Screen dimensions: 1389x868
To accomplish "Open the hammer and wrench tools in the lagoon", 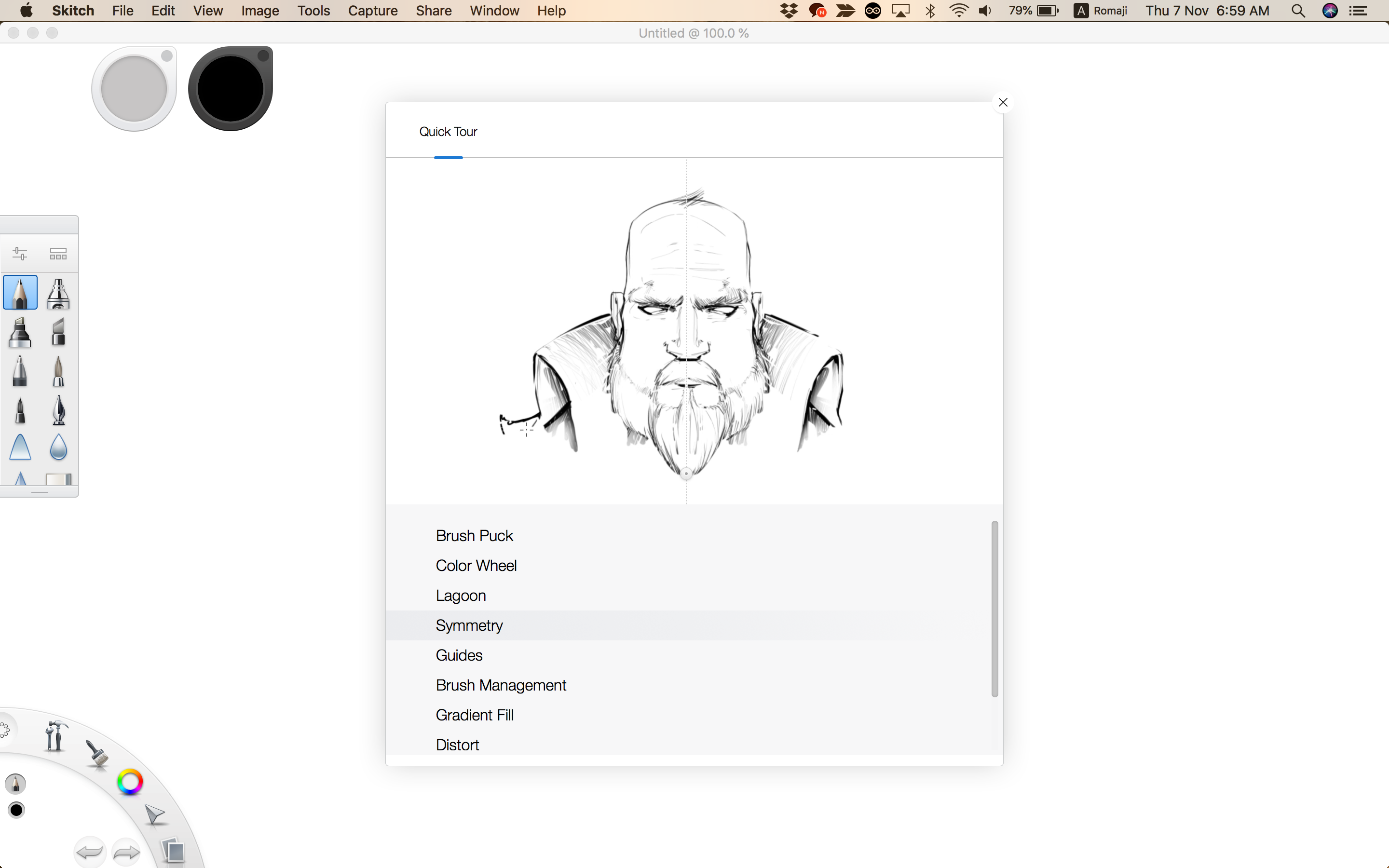I will [x=55, y=735].
